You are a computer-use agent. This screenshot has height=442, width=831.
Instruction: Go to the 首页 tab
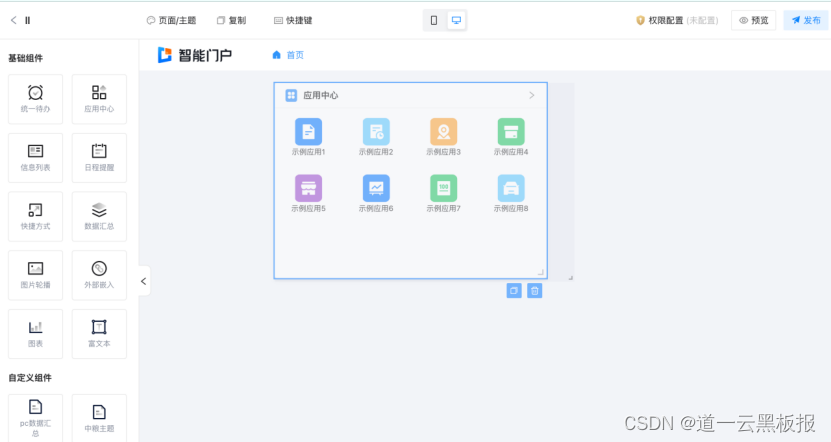pos(288,55)
